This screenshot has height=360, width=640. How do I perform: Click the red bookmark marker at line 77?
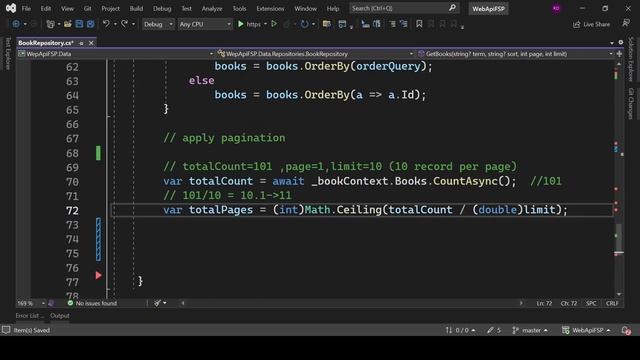[98, 276]
